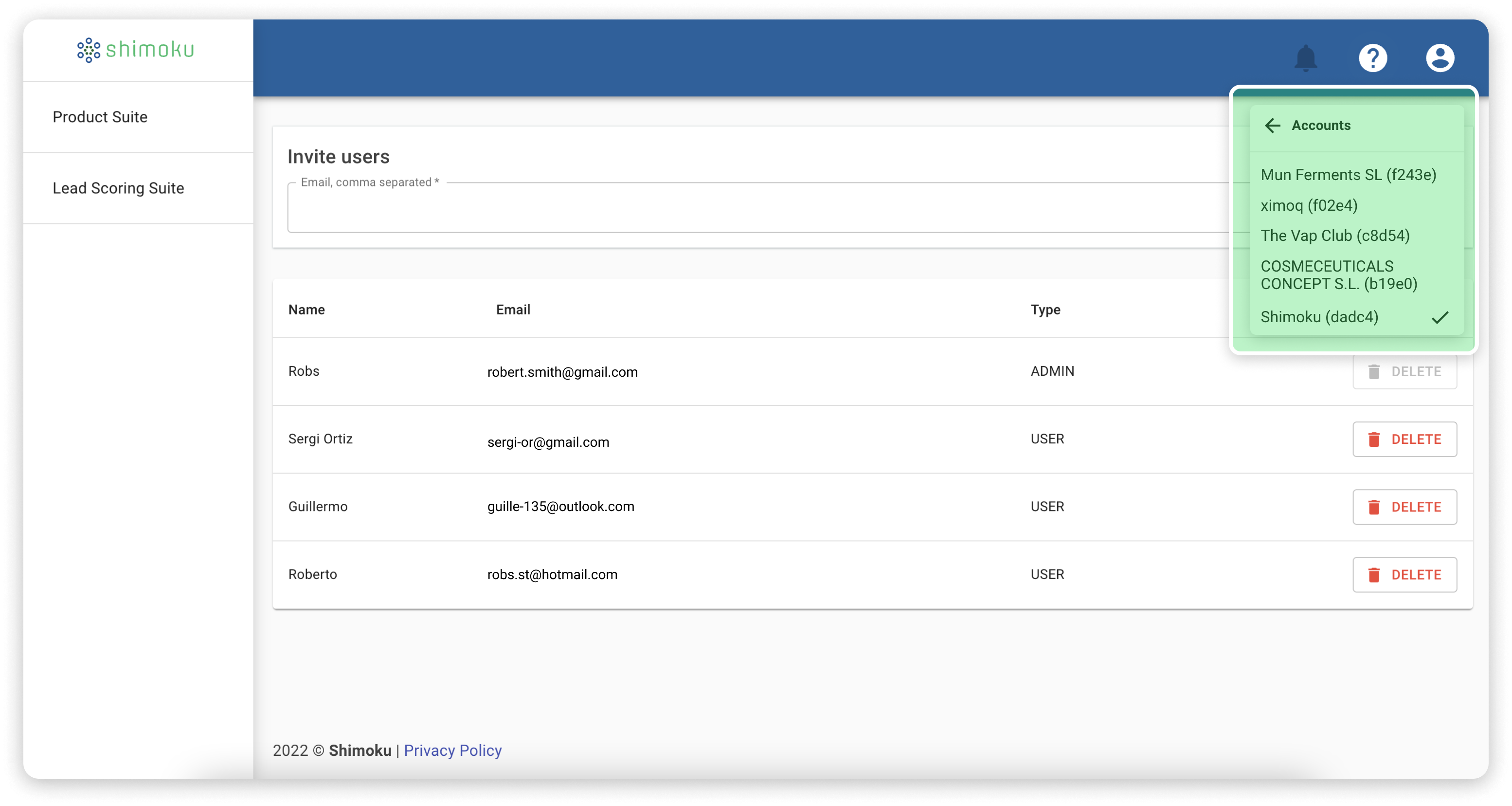Click the Invite users heading
This screenshot has width=1512, height=806.
pyautogui.click(x=338, y=157)
